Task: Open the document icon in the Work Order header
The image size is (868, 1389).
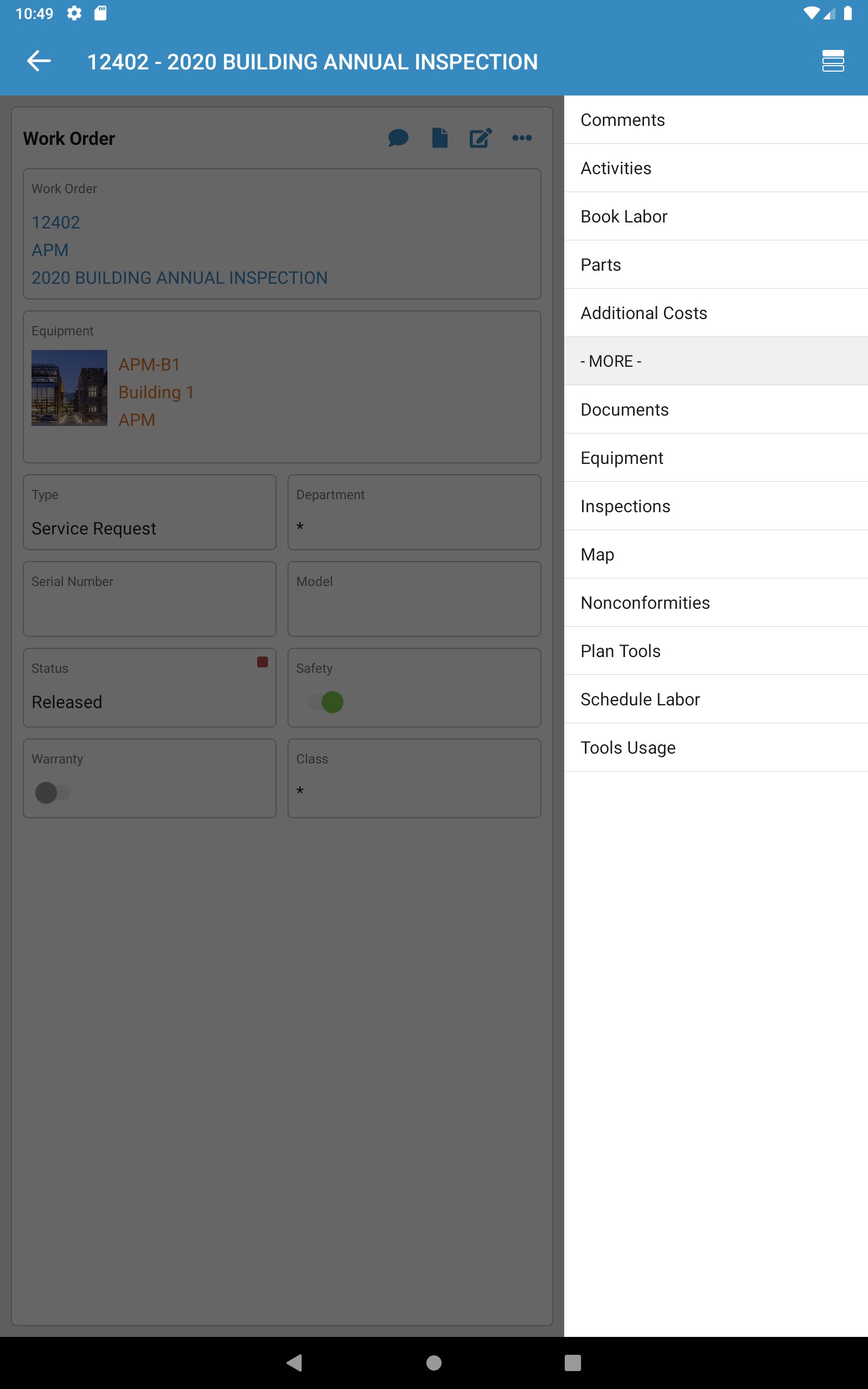Action: [x=440, y=138]
